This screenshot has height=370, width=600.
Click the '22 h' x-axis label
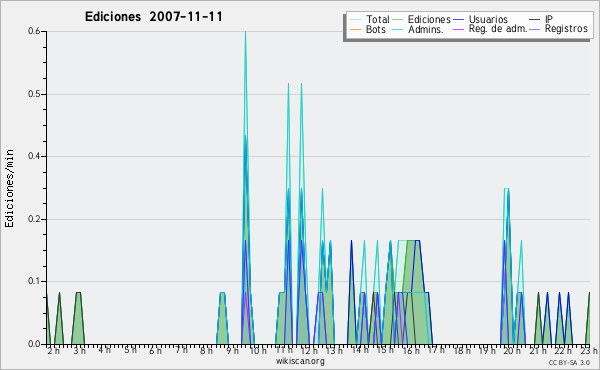click(x=563, y=351)
